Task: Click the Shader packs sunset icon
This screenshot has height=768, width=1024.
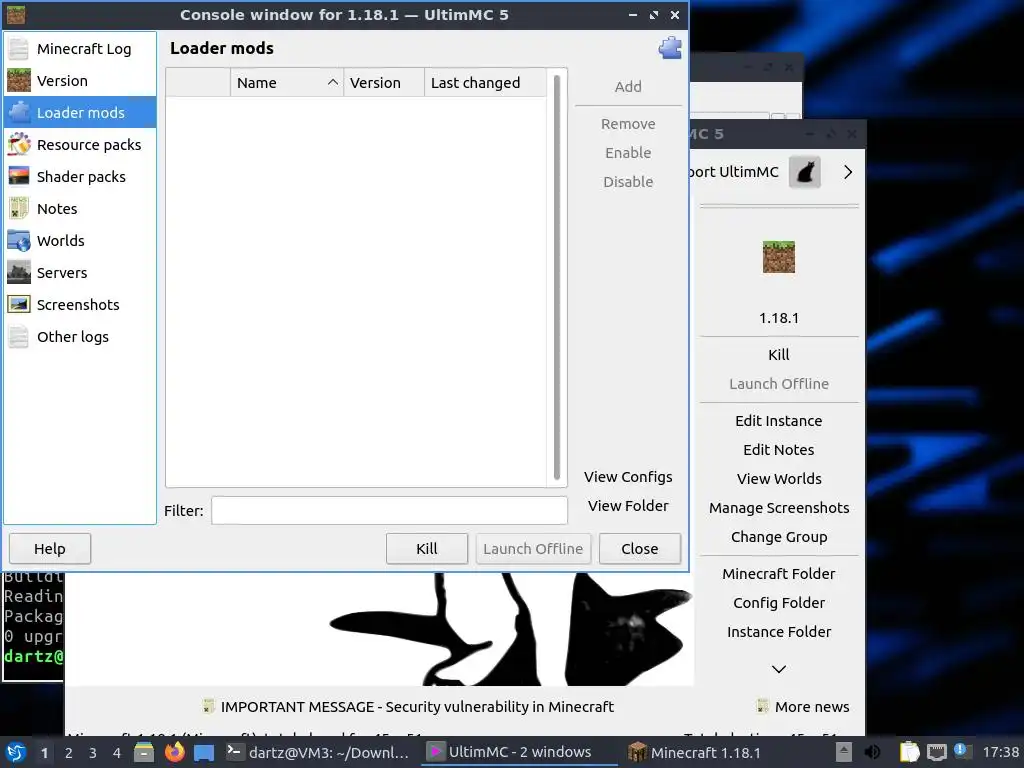Action: (x=19, y=177)
